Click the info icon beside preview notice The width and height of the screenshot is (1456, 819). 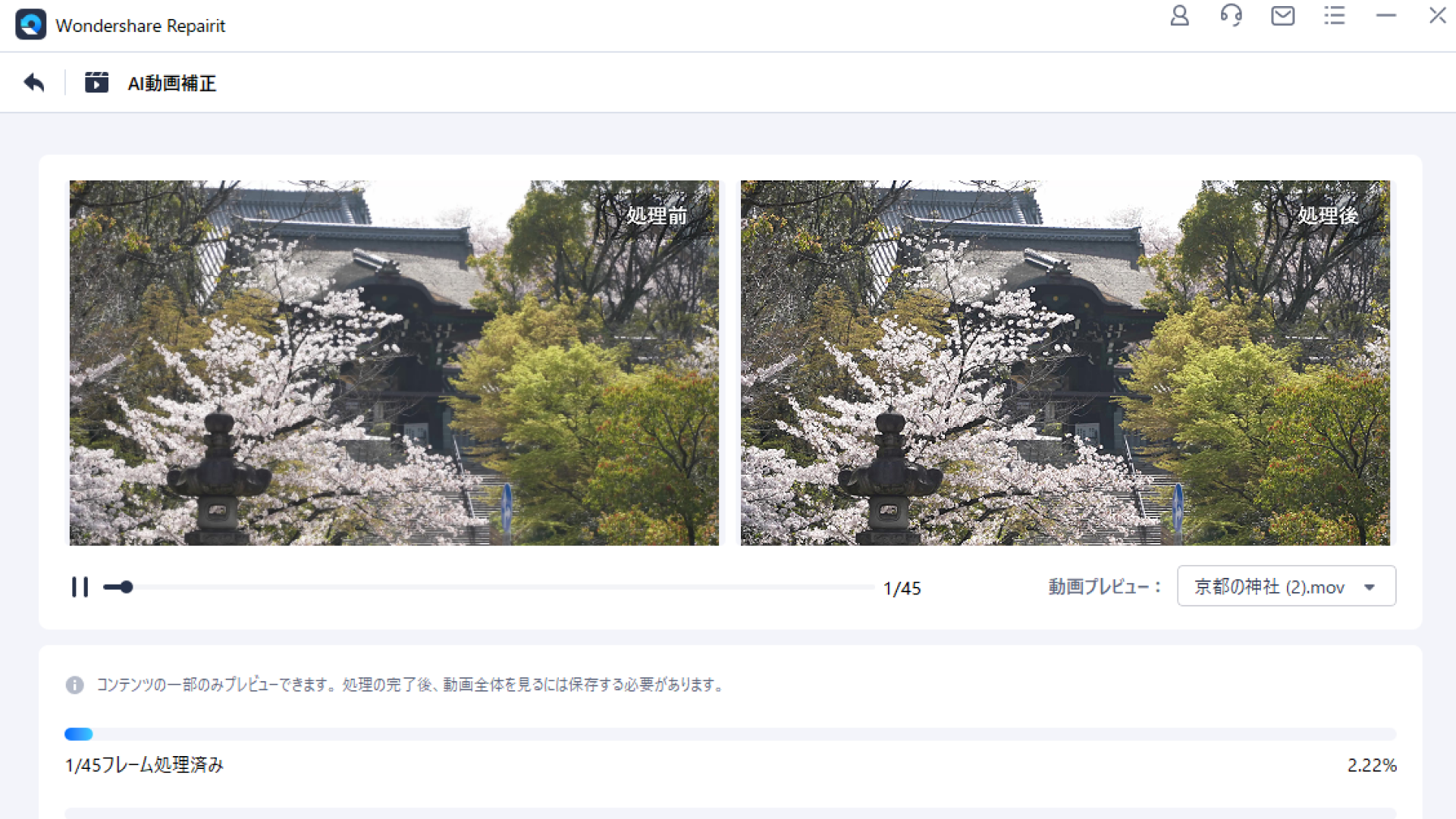pos(74,685)
